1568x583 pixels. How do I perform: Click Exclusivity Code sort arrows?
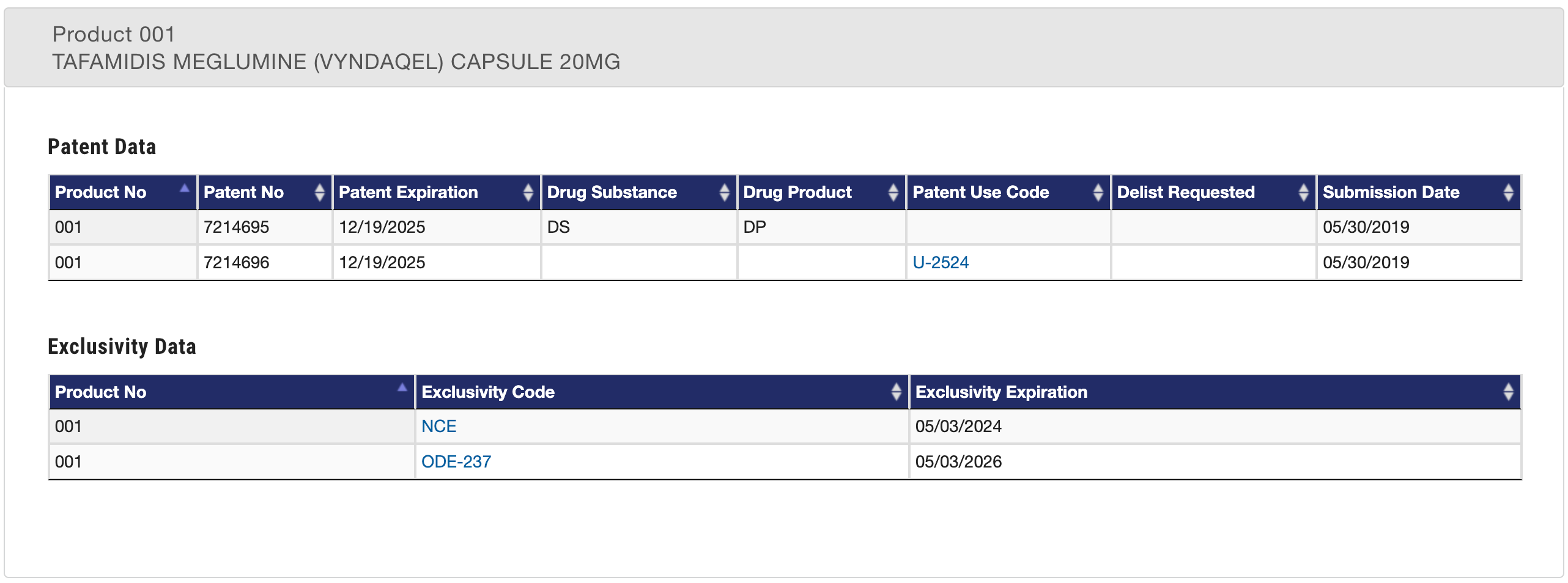click(x=896, y=392)
